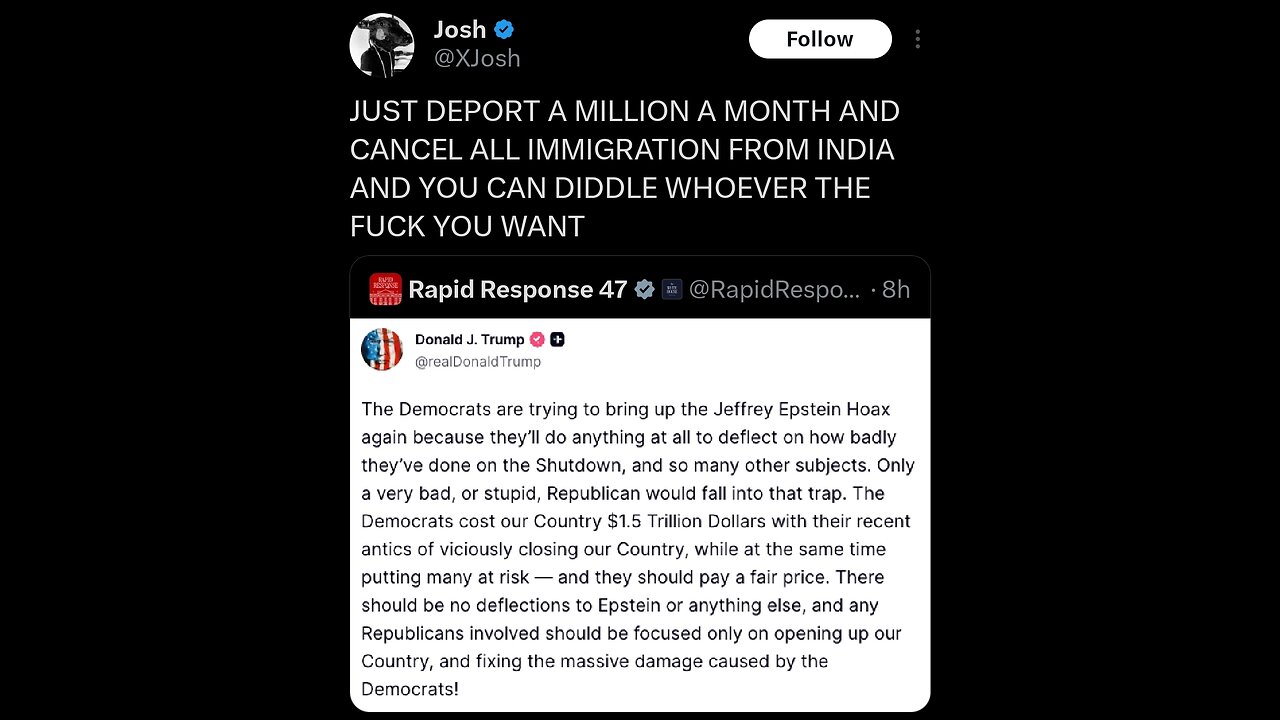Viewport: 1280px width, 720px height.
Task: Open the @realDonaldTrump handle
Action: click(x=477, y=361)
